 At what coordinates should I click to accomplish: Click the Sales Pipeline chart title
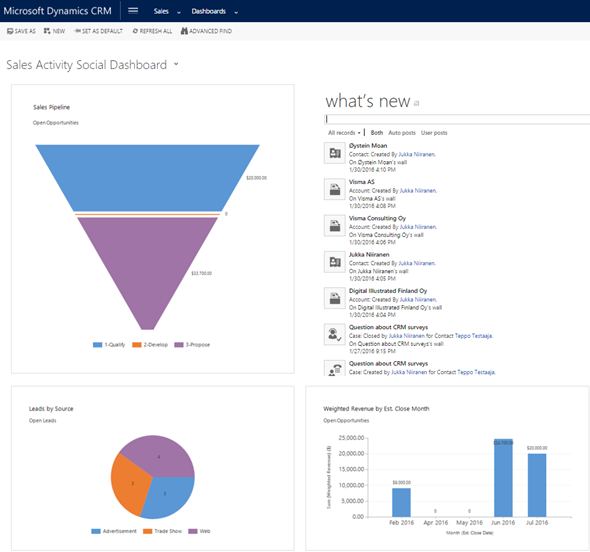point(52,107)
